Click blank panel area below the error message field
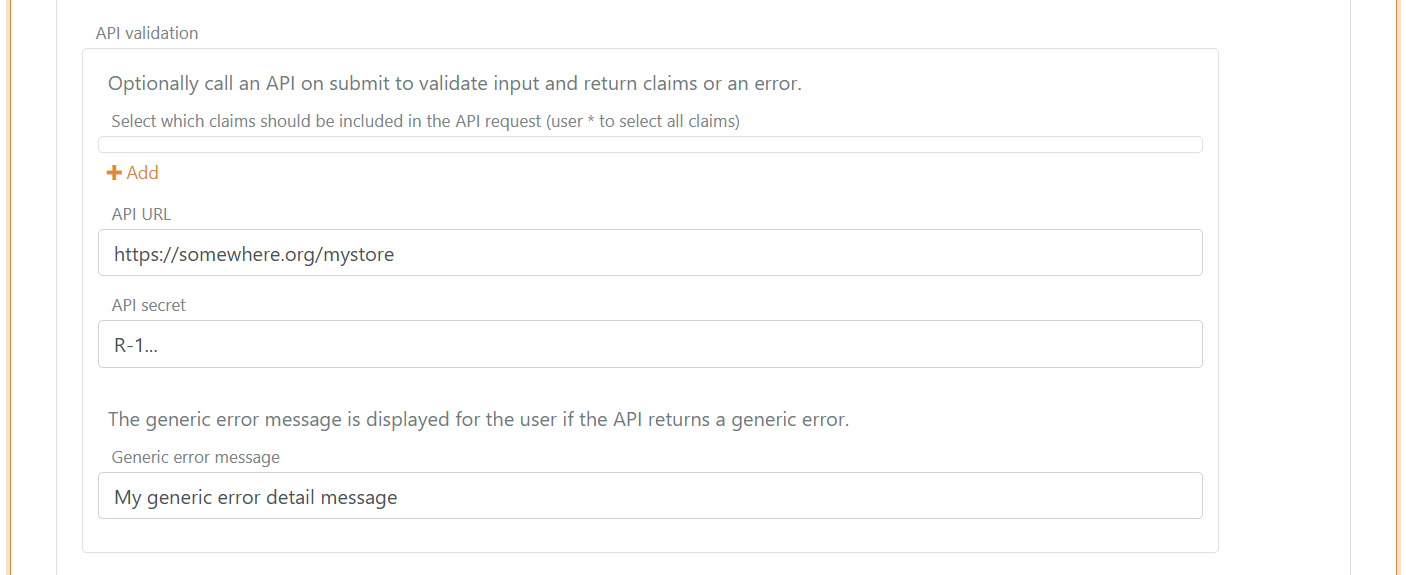 tap(650, 536)
